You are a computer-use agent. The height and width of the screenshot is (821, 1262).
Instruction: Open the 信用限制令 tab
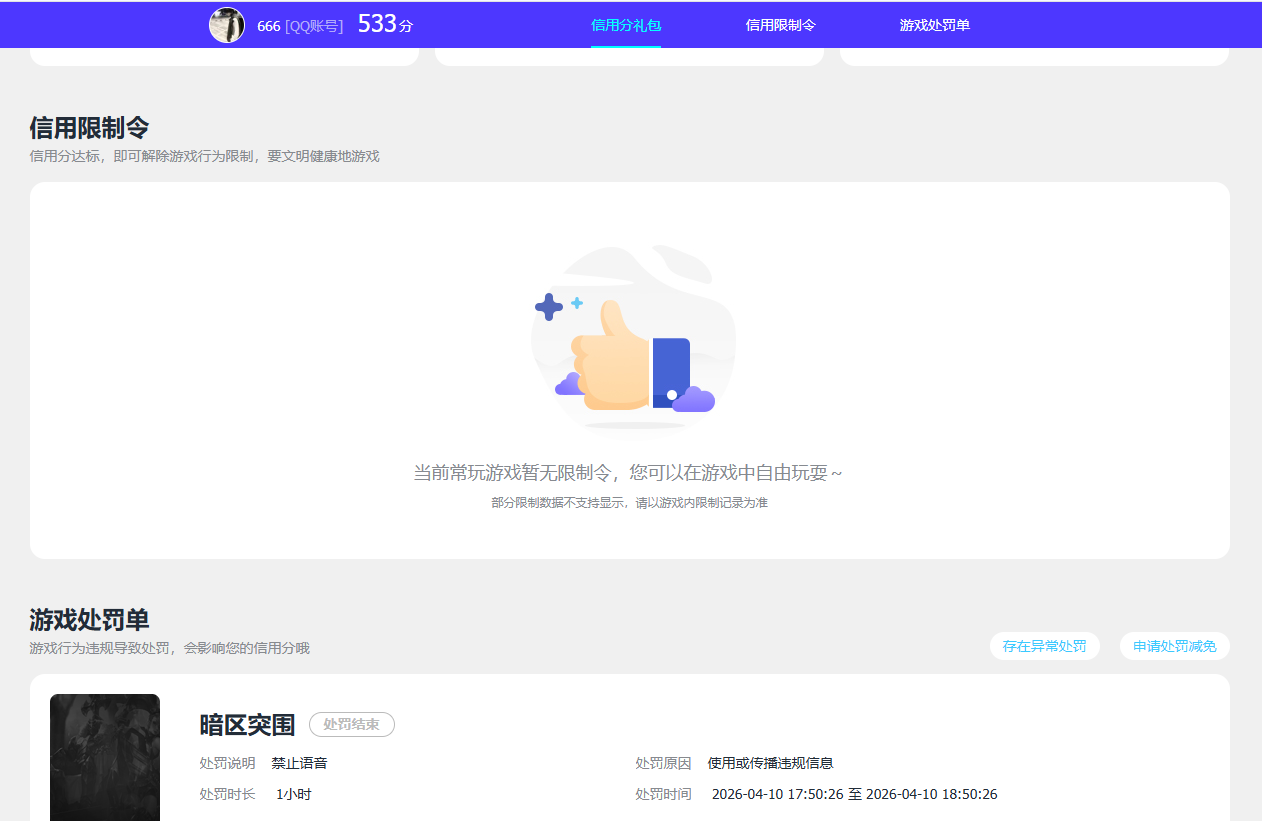point(781,25)
